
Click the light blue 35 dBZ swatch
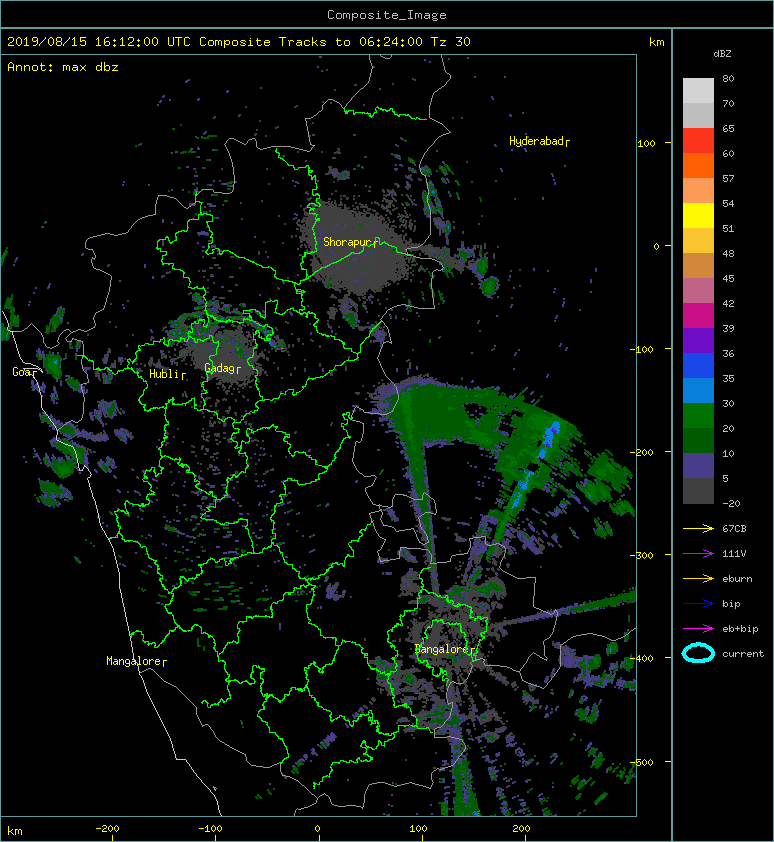(x=698, y=390)
